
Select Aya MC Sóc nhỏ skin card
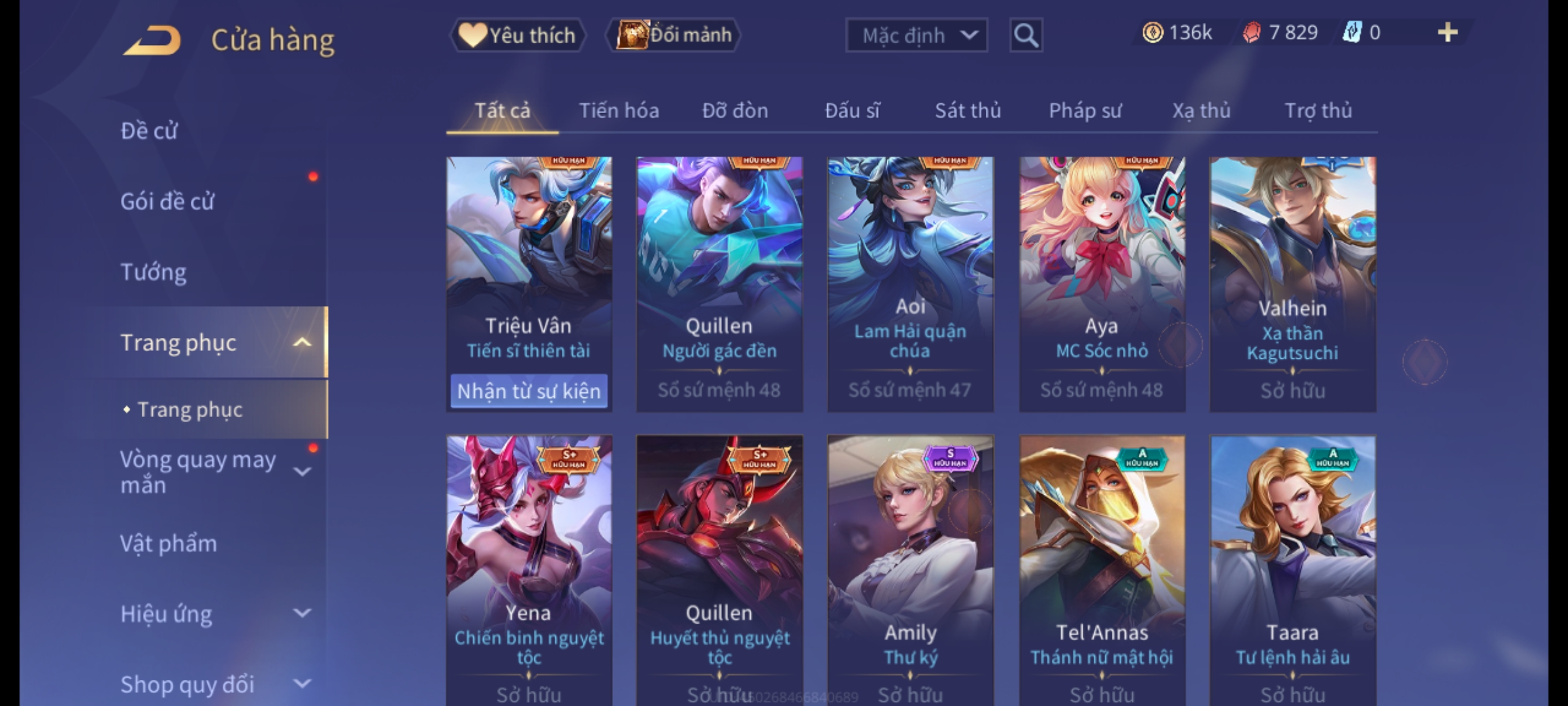(1102, 284)
